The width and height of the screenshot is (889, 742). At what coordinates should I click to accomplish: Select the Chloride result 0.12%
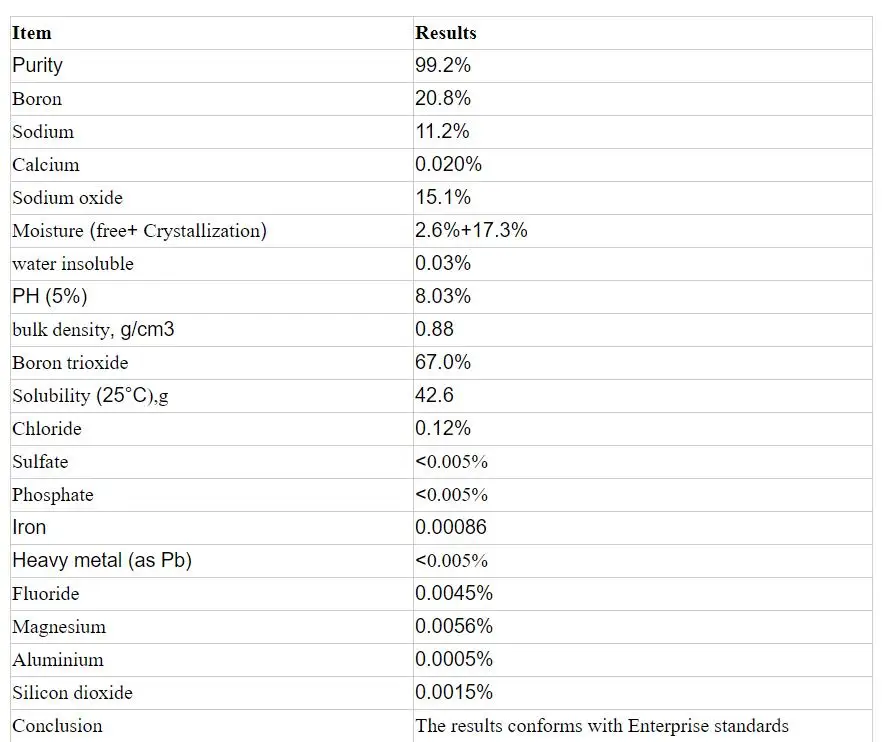point(443,428)
